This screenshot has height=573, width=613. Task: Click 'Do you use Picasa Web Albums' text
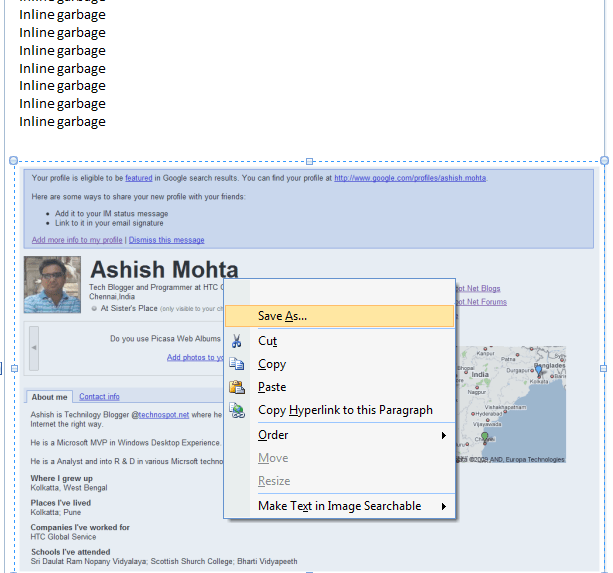[x=165, y=339]
